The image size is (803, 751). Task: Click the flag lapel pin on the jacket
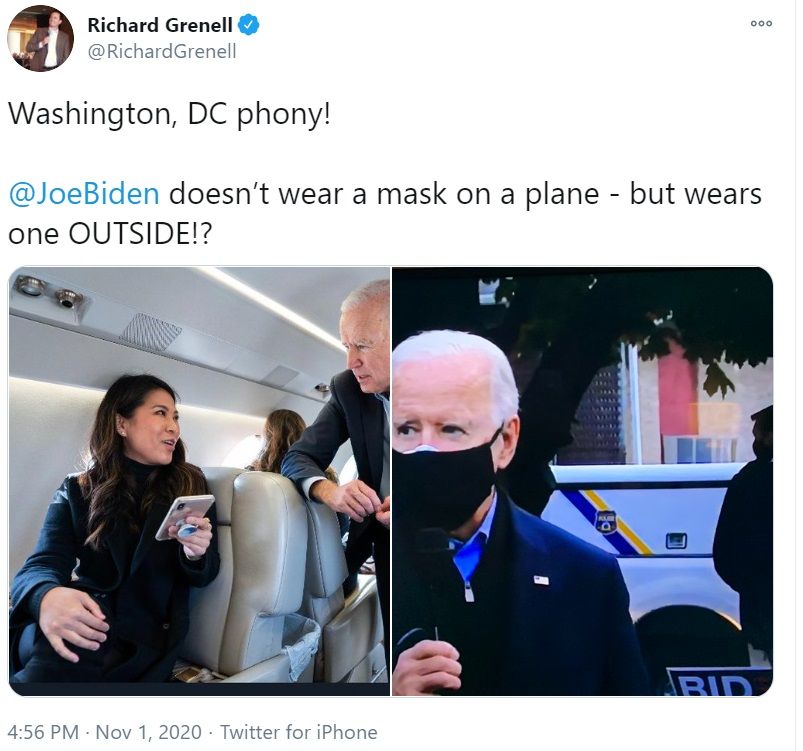(541, 580)
